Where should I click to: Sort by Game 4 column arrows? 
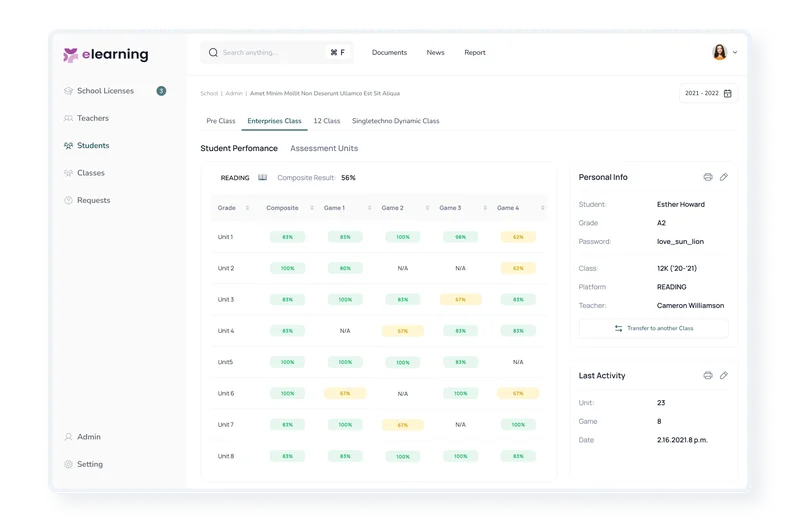coord(542,208)
